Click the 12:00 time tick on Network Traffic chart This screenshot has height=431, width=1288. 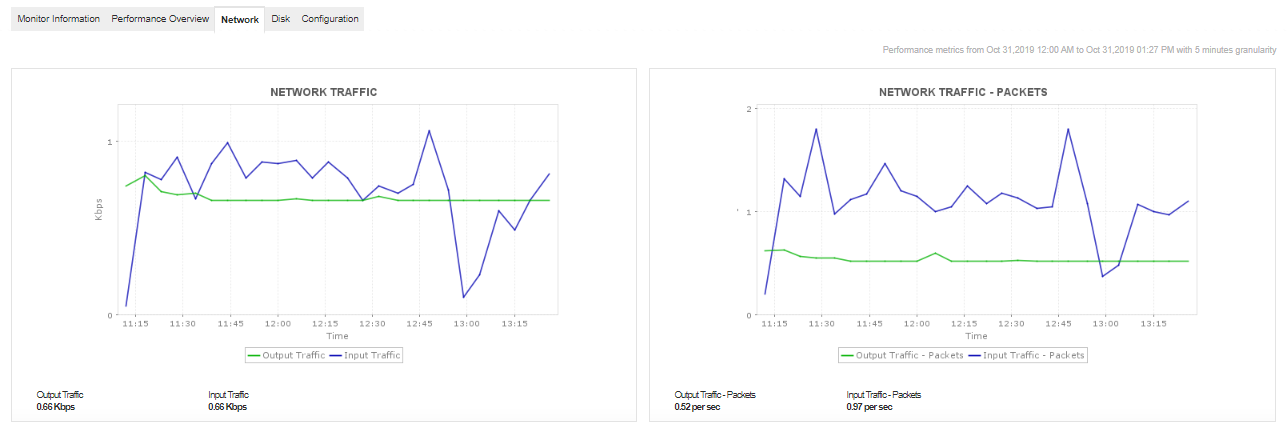tap(277, 324)
